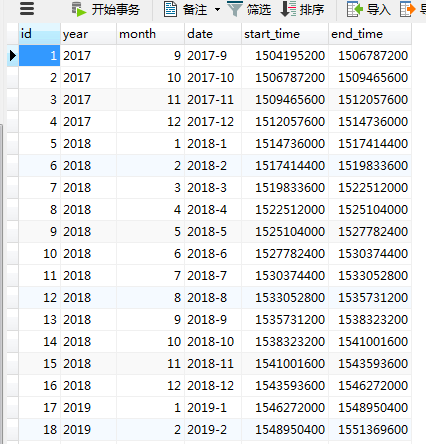Open the hamburger menu icon
Image resolution: width=426 pixels, height=444 pixels.
27,9
